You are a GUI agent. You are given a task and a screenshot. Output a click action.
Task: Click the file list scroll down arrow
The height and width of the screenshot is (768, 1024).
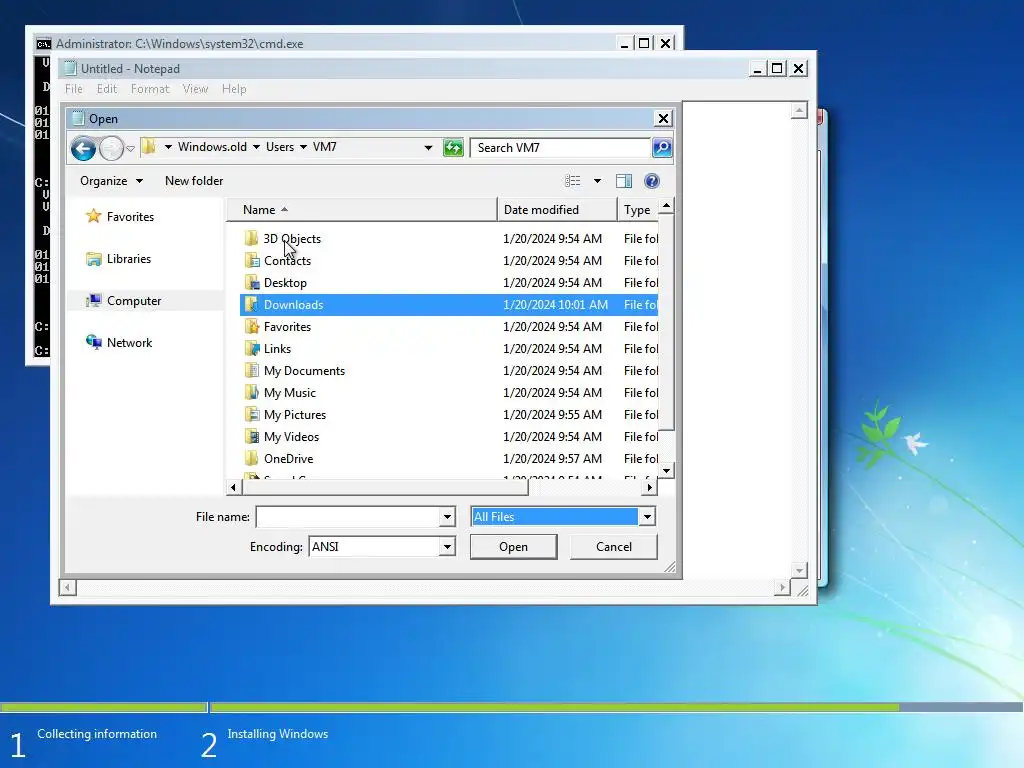point(666,471)
